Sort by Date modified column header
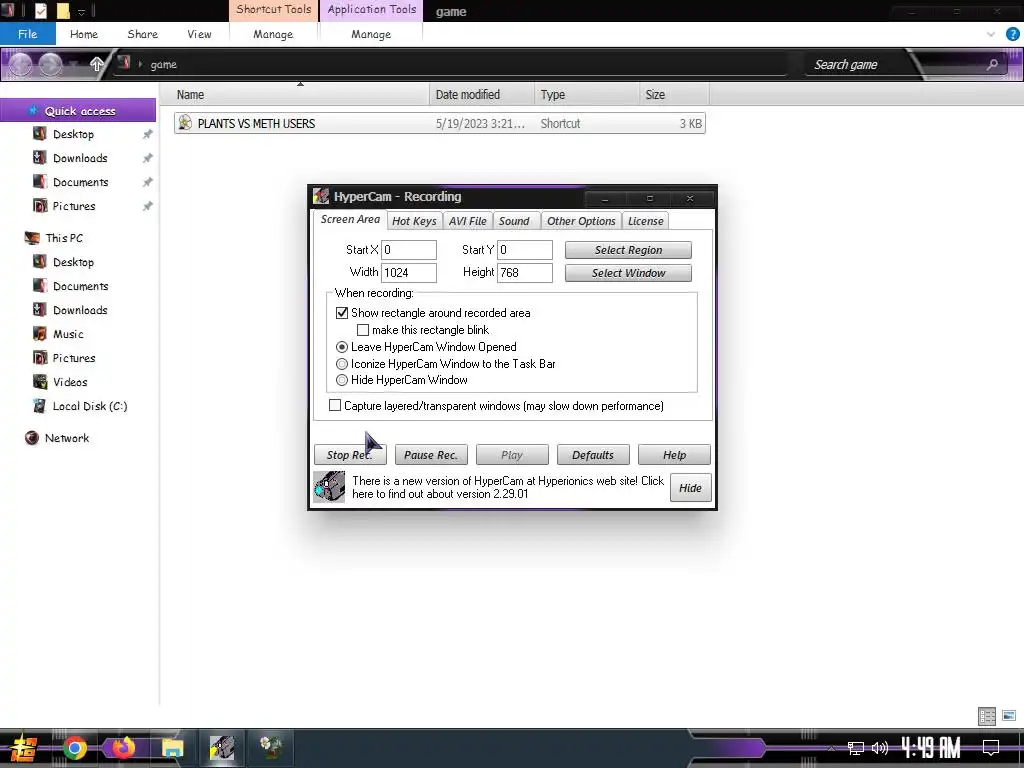This screenshot has height=768, width=1024. point(481,95)
